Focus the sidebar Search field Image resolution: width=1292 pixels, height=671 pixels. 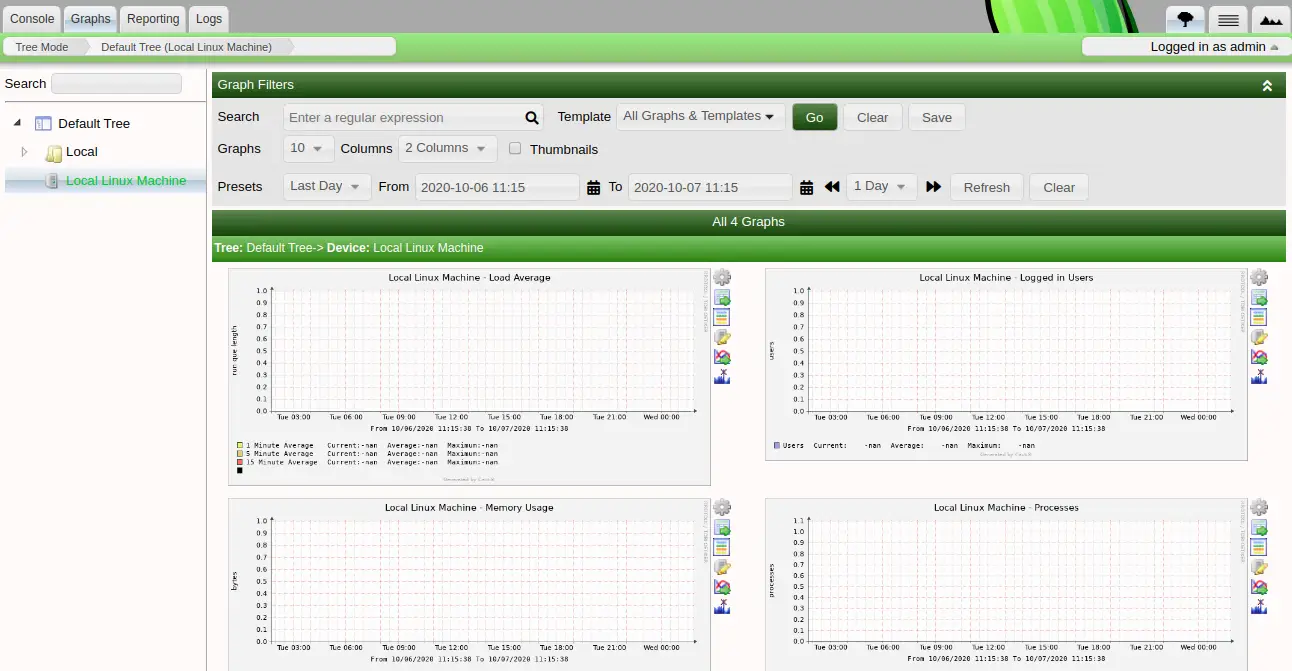(116, 84)
